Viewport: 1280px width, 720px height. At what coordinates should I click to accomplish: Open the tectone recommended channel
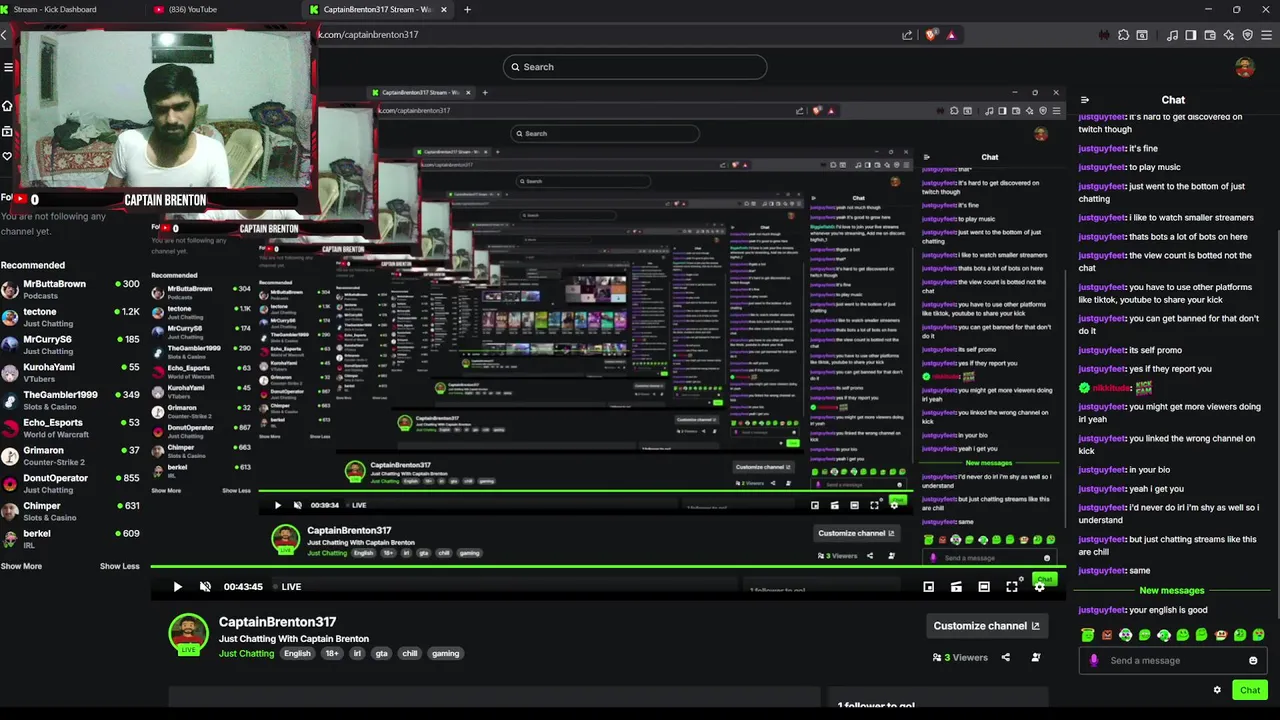pyautogui.click(x=70, y=317)
